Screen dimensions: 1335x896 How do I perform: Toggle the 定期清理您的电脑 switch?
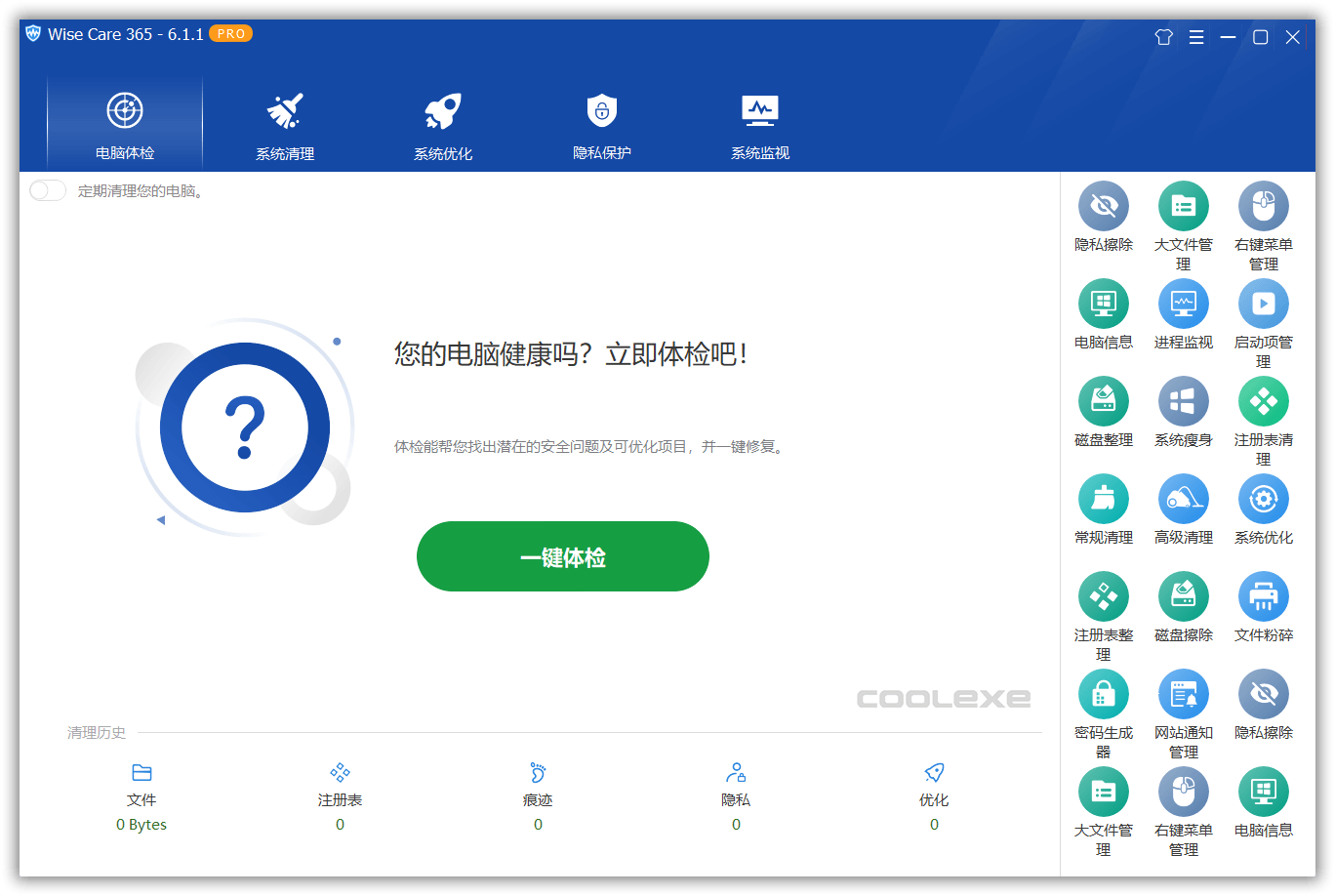(48, 190)
